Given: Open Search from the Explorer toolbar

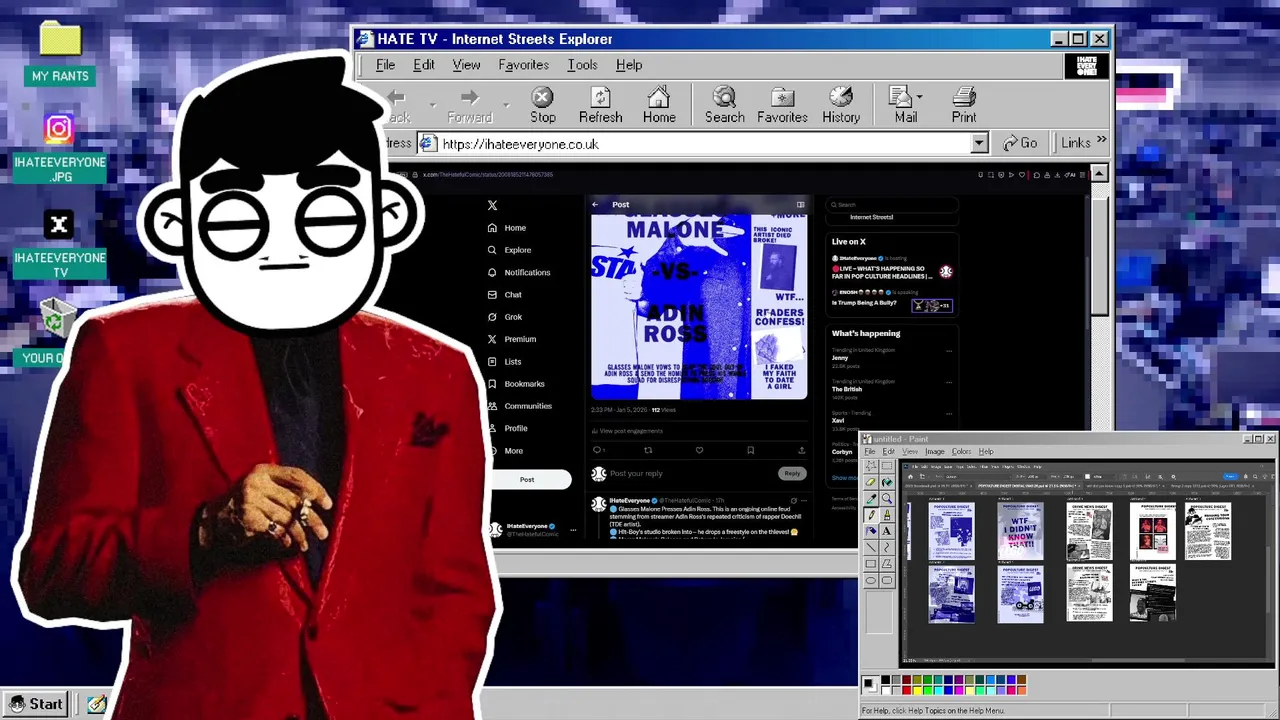Looking at the screenshot, I should click(724, 105).
